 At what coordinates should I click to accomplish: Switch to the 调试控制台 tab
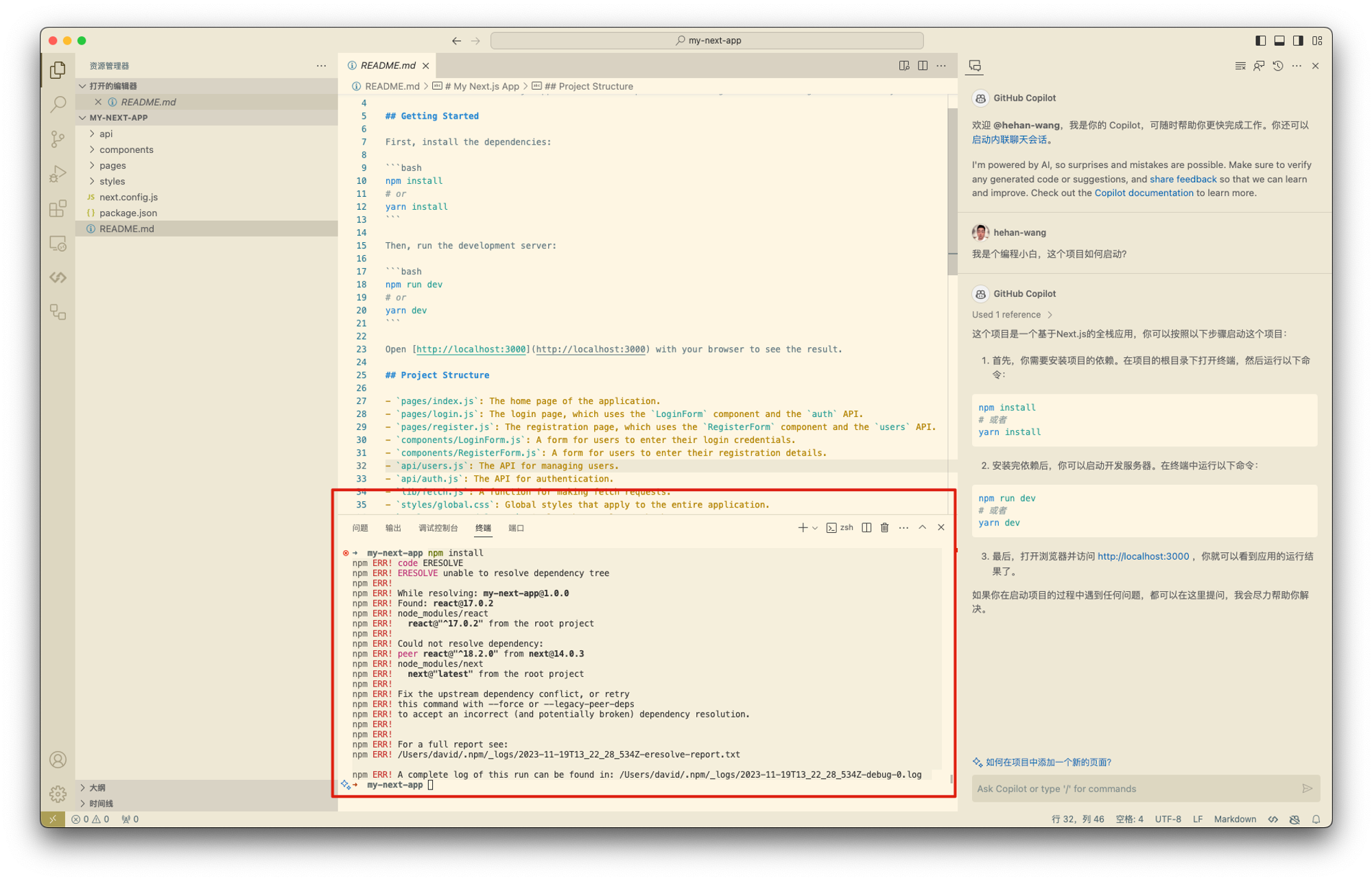(x=438, y=527)
